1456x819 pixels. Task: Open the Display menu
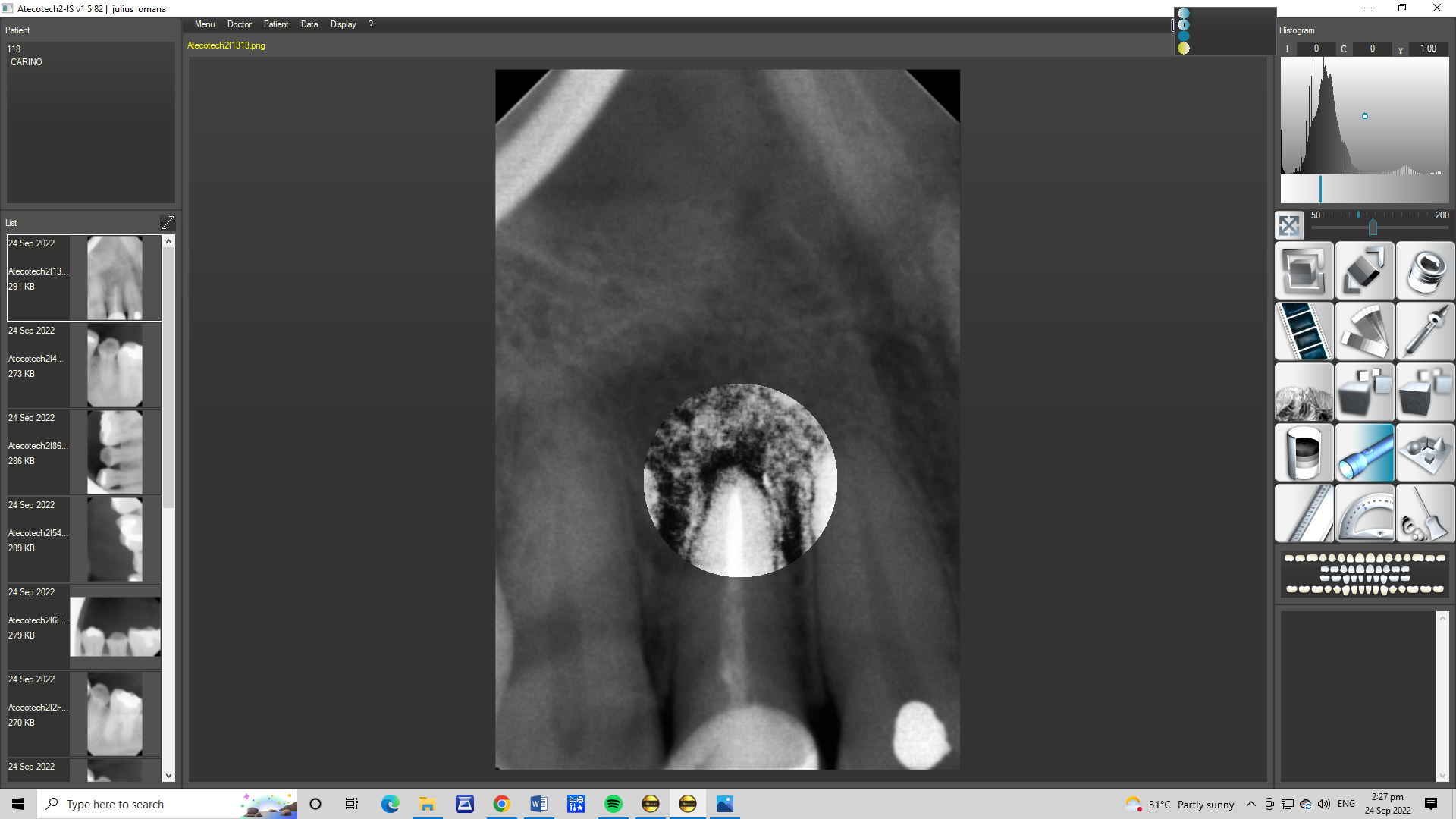pos(343,24)
